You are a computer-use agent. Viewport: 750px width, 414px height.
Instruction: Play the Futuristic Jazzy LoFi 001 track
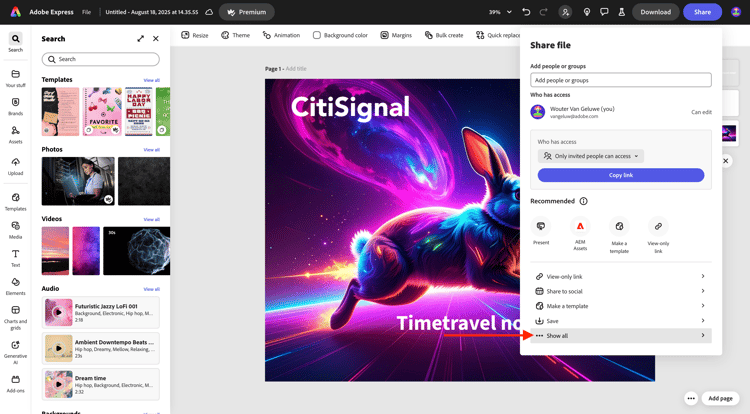coord(58,312)
